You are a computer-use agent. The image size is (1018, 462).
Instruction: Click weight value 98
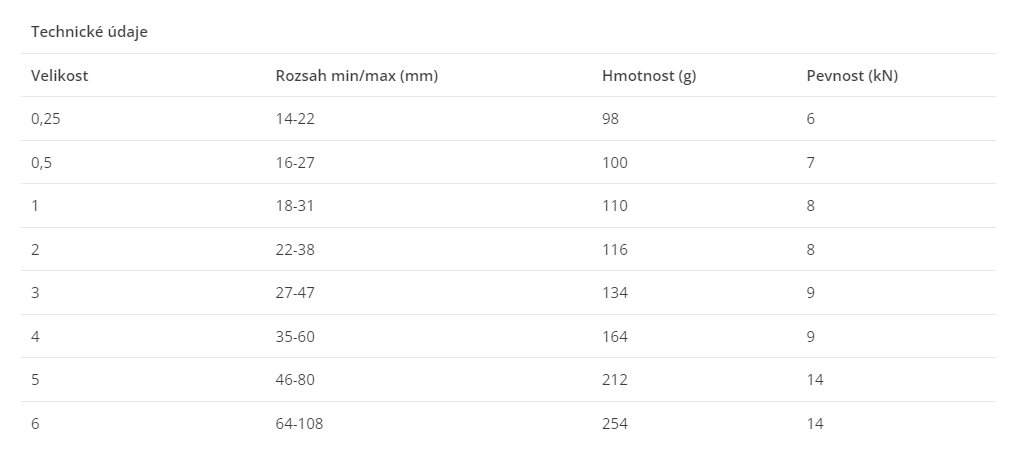tap(611, 119)
